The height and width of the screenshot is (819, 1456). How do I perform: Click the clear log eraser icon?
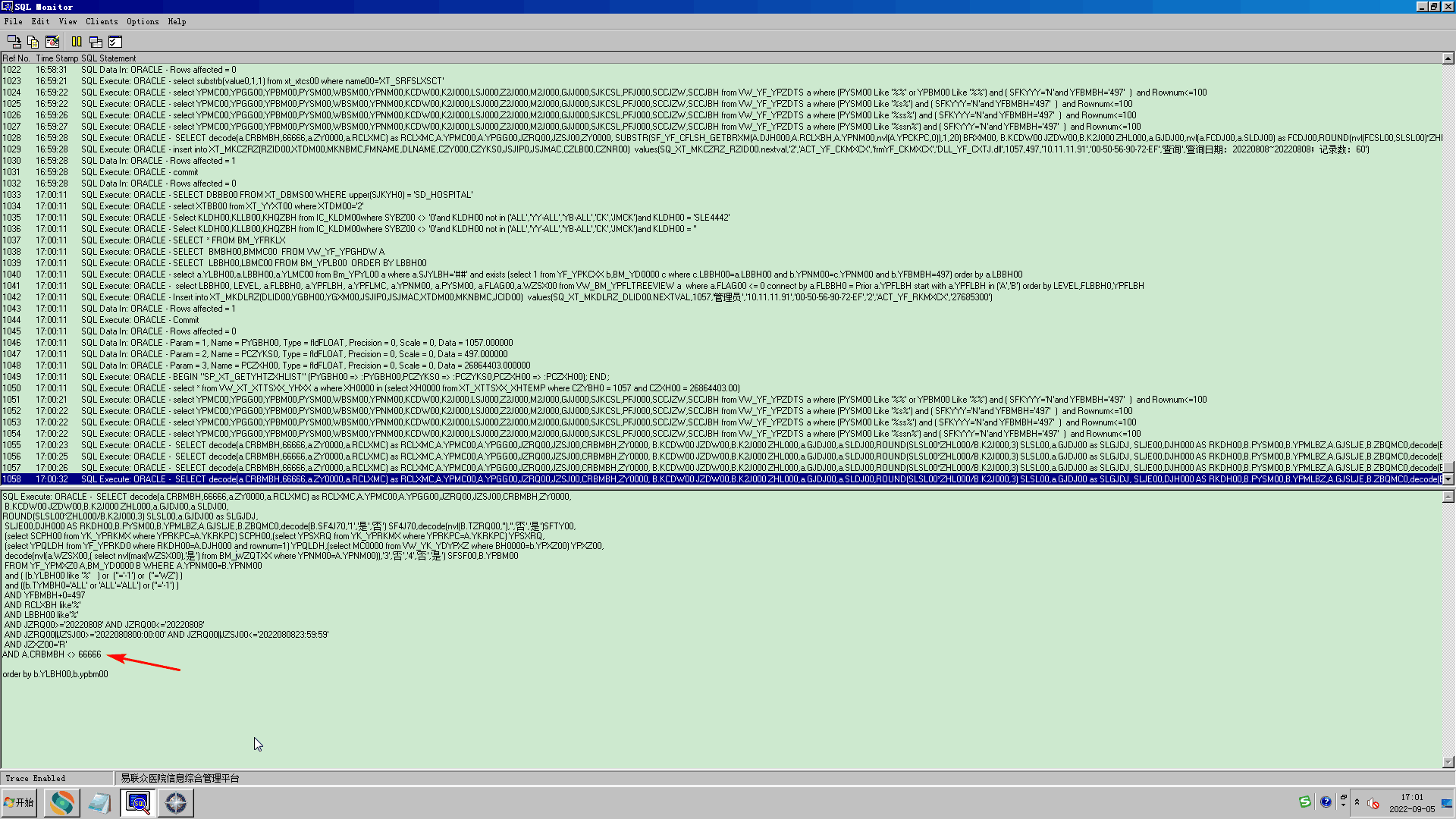pyautogui.click(x=52, y=42)
